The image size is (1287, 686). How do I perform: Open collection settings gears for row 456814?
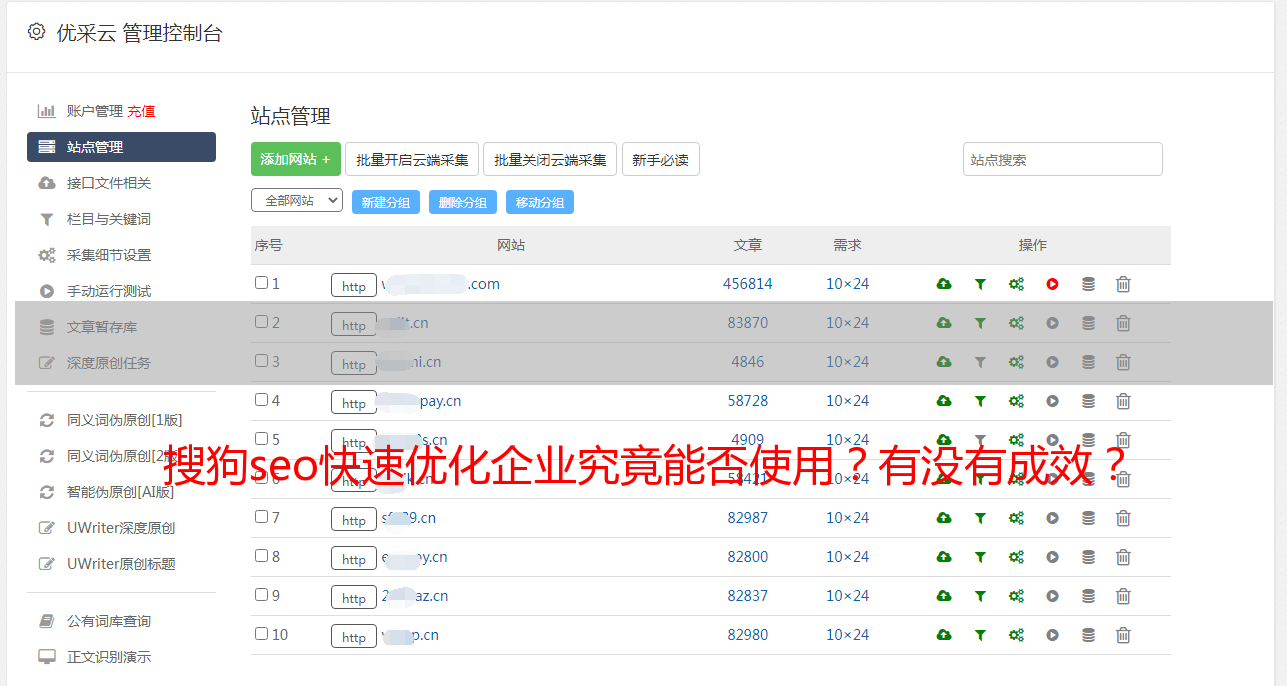1016,284
